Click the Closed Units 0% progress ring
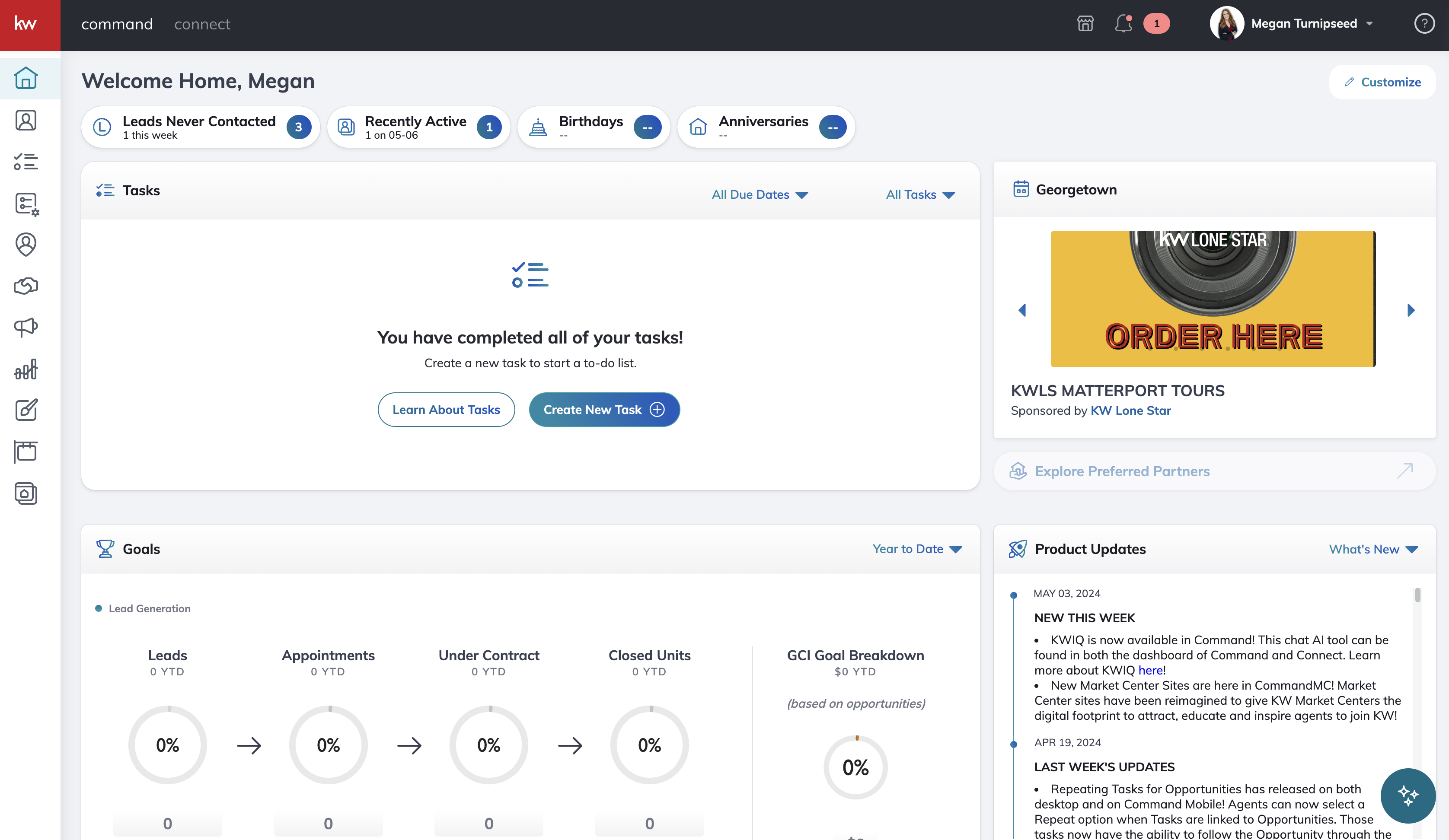Viewport: 1449px width, 840px height. click(x=650, y=745)
